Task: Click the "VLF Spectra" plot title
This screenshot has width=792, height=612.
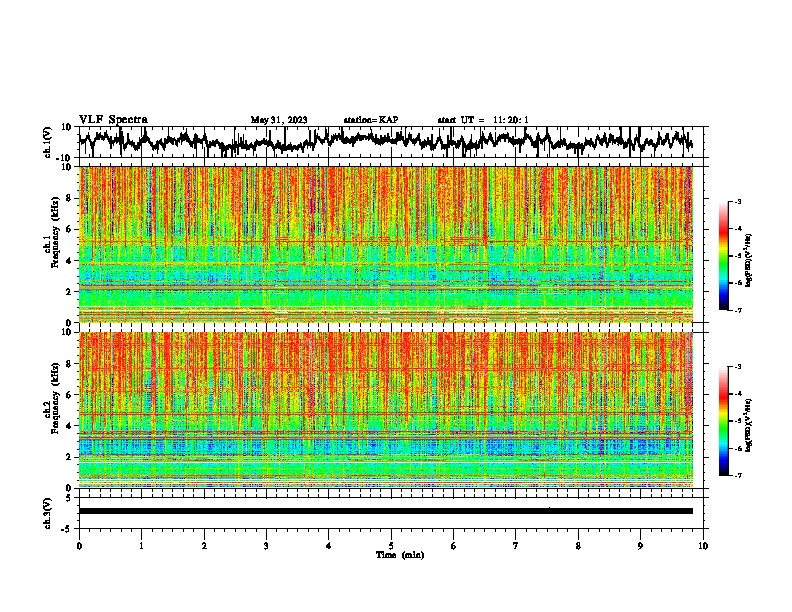Action: point(113,120)
